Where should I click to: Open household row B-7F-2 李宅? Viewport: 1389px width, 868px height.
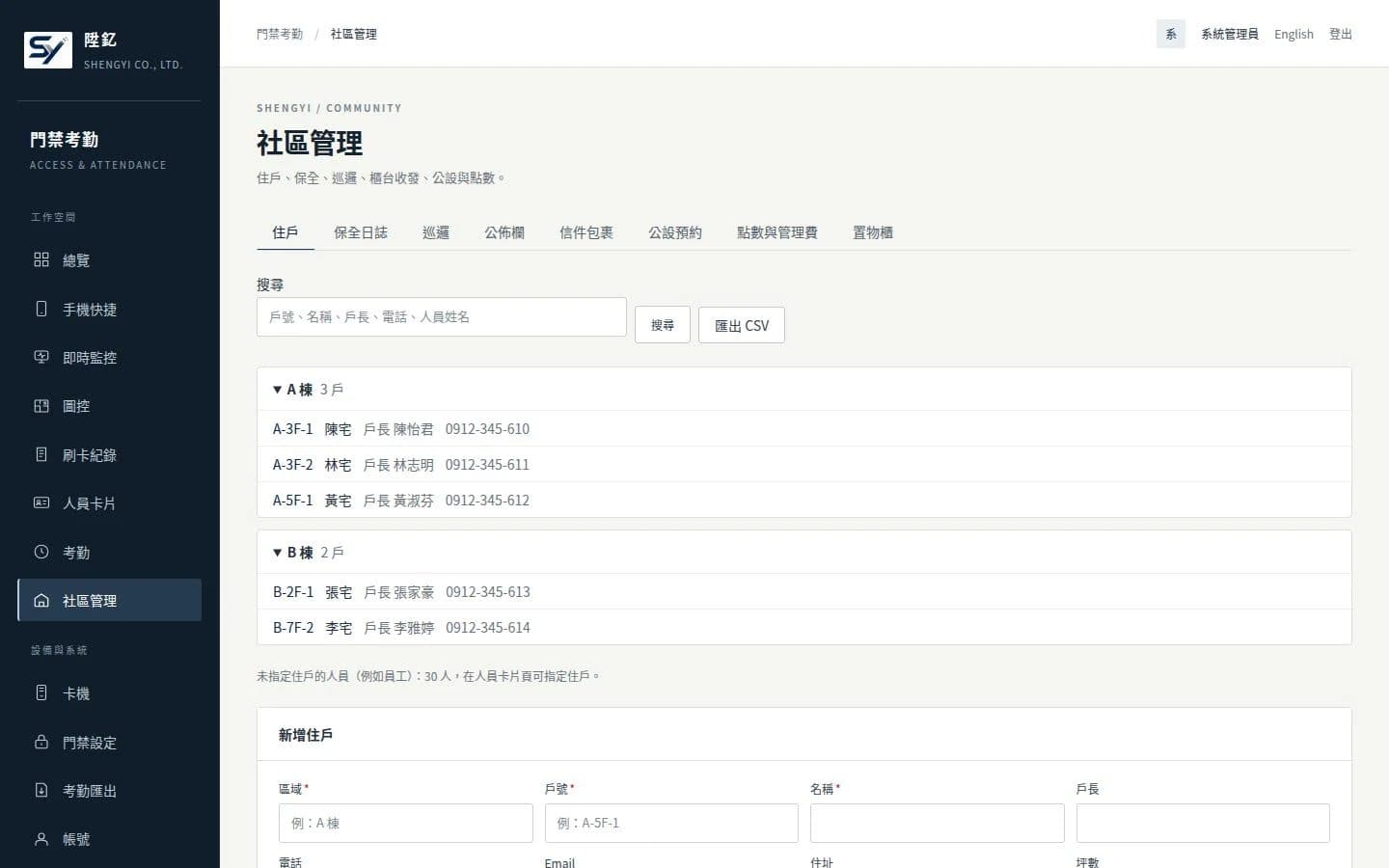[x=804, y=627]
